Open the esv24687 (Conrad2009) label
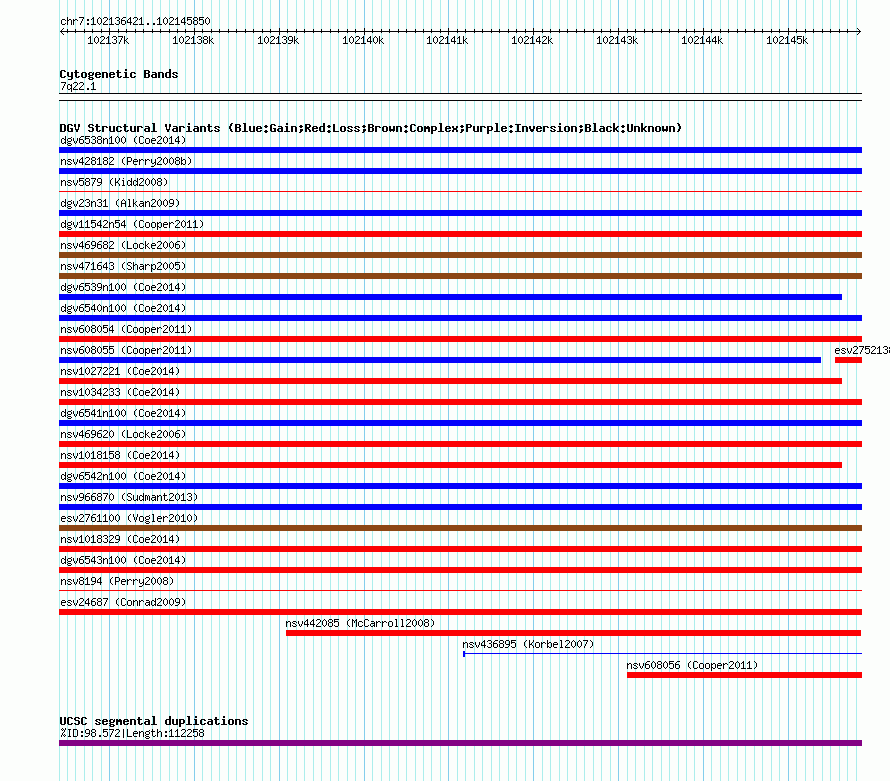Screen dimensions: 890x781 123,602
